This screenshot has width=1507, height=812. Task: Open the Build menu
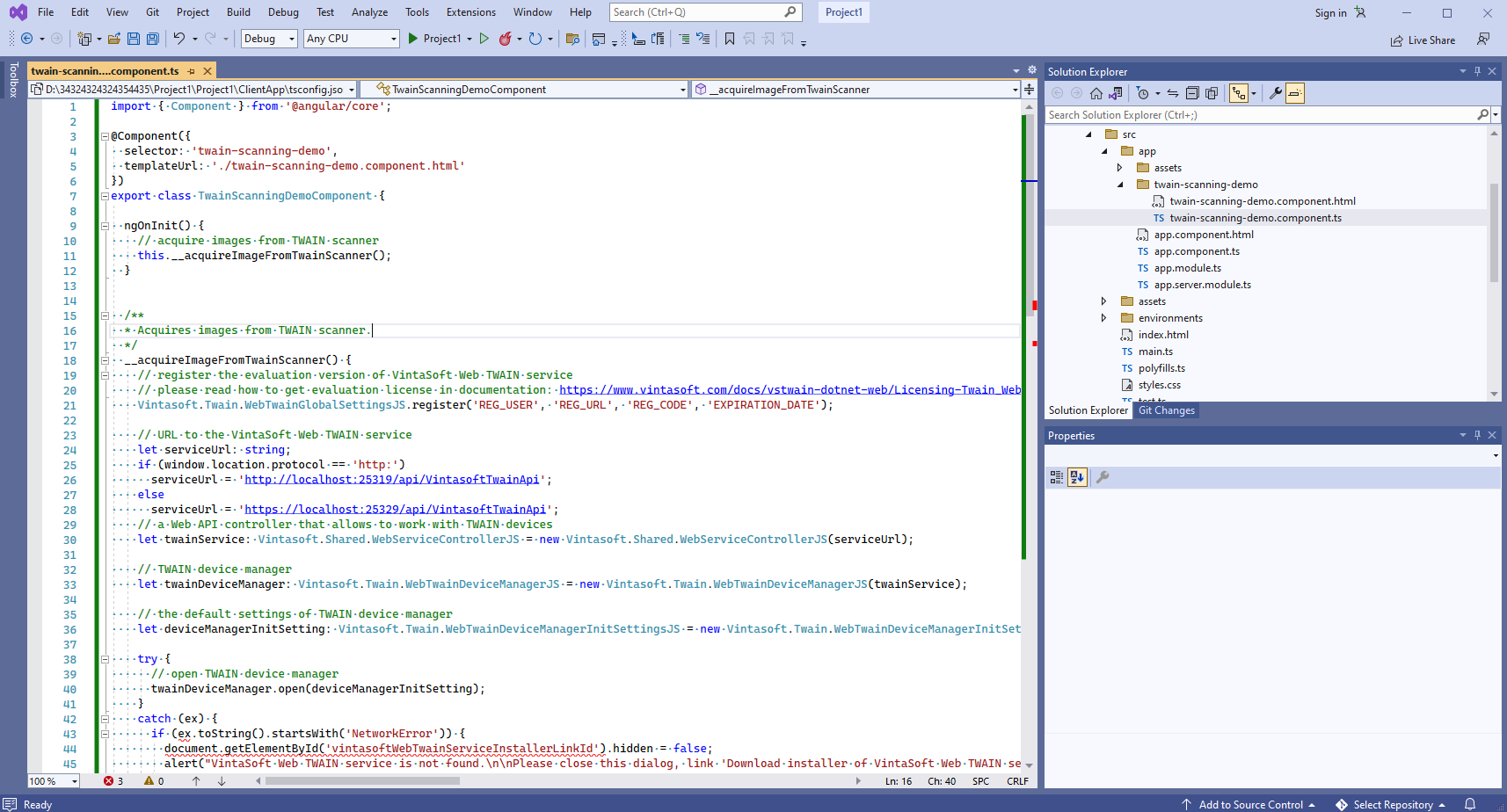pyautogui.click(x=238, y=12)
